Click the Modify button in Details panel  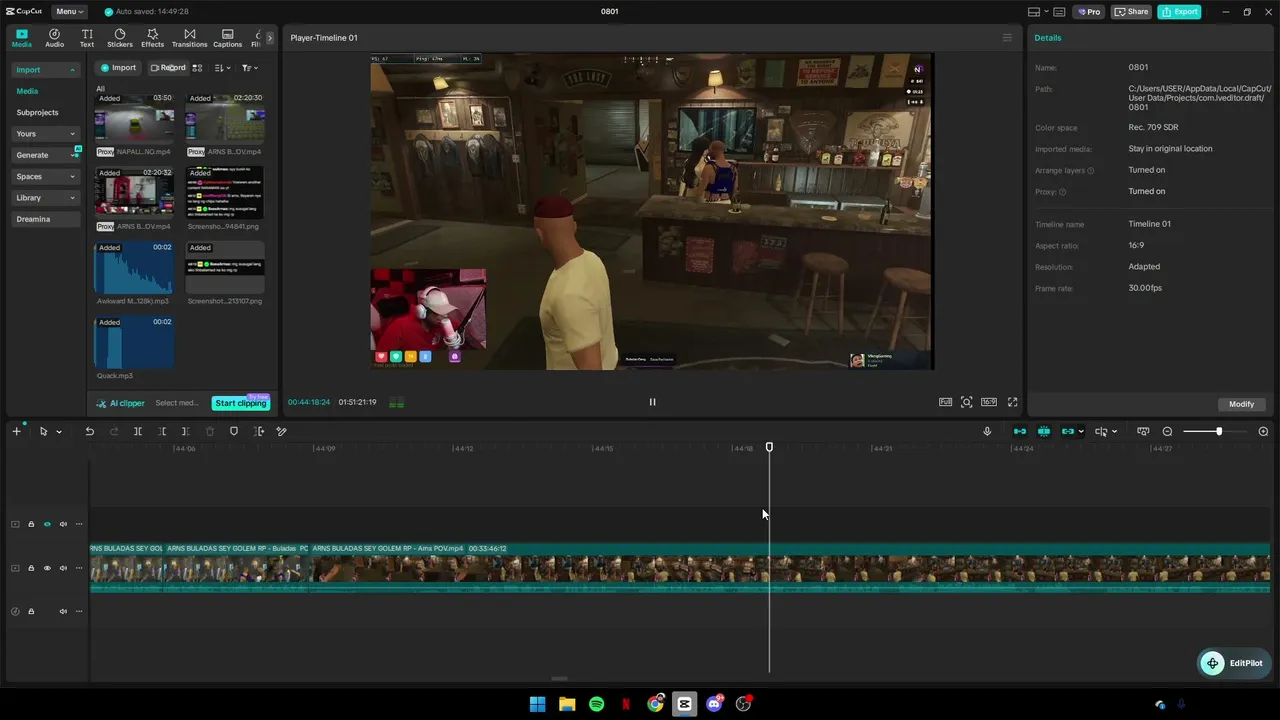pyautogui.click(x=1241, y=404)
